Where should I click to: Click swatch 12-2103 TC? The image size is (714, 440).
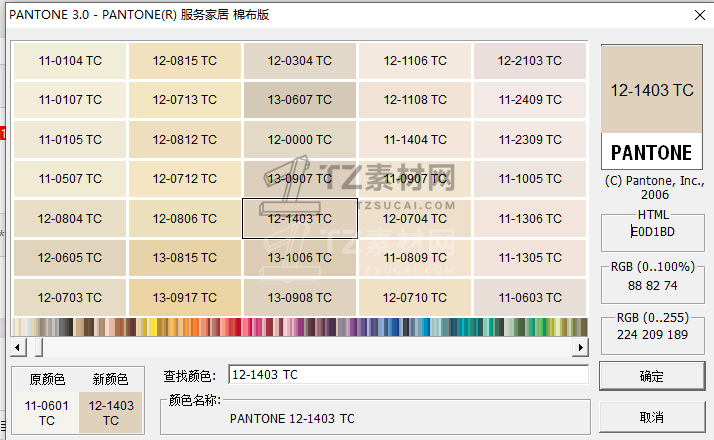coord(530,61)
